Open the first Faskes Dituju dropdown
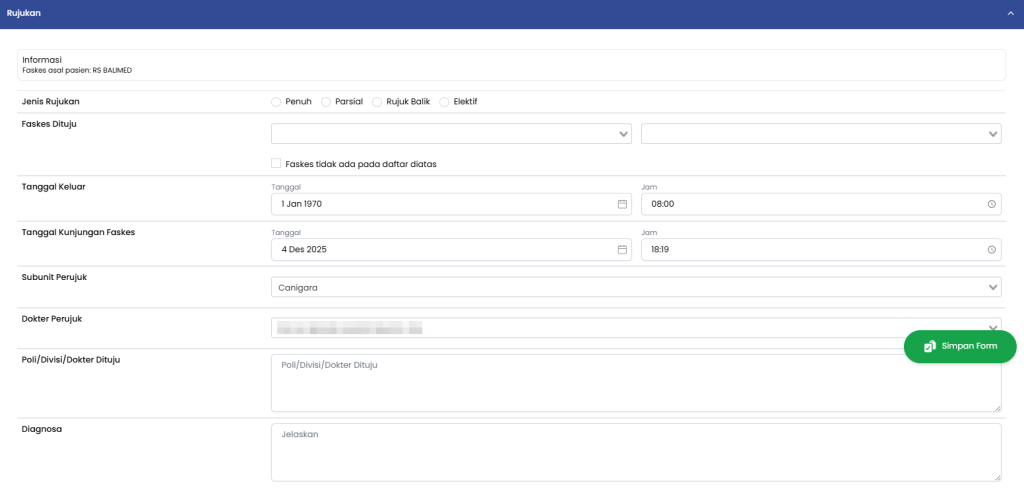Screen dimensions: 1024x488 [450, 134]
